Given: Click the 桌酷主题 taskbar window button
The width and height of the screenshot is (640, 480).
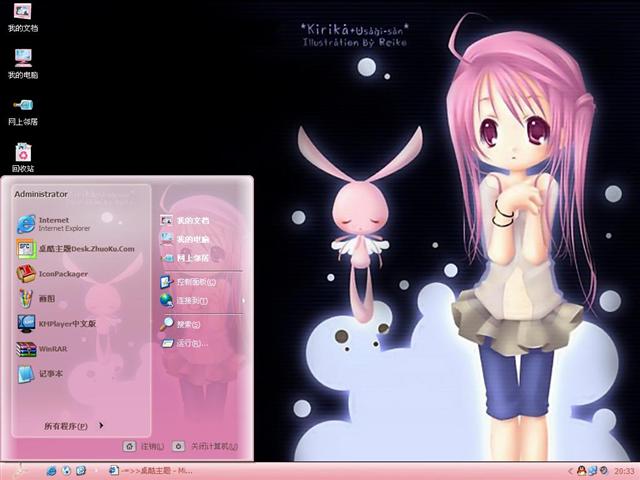Looking at the screenshot, I should pos(150,470).
